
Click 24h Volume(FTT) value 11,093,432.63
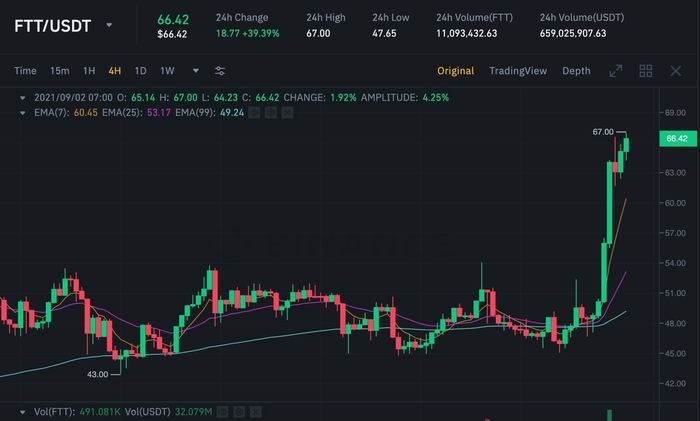coord(467,33)
